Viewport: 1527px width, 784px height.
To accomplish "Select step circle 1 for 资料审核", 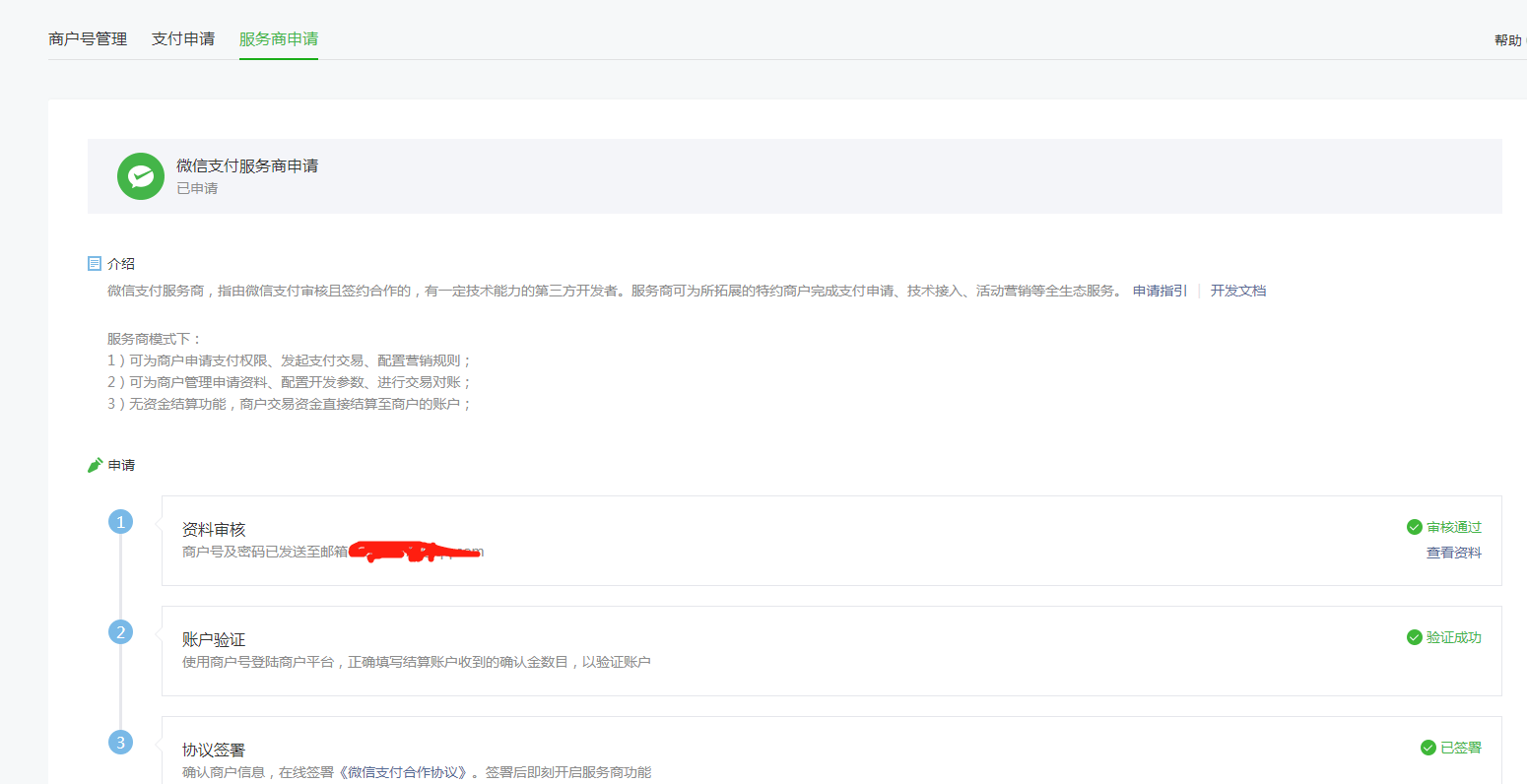I will tap(120, 521).
